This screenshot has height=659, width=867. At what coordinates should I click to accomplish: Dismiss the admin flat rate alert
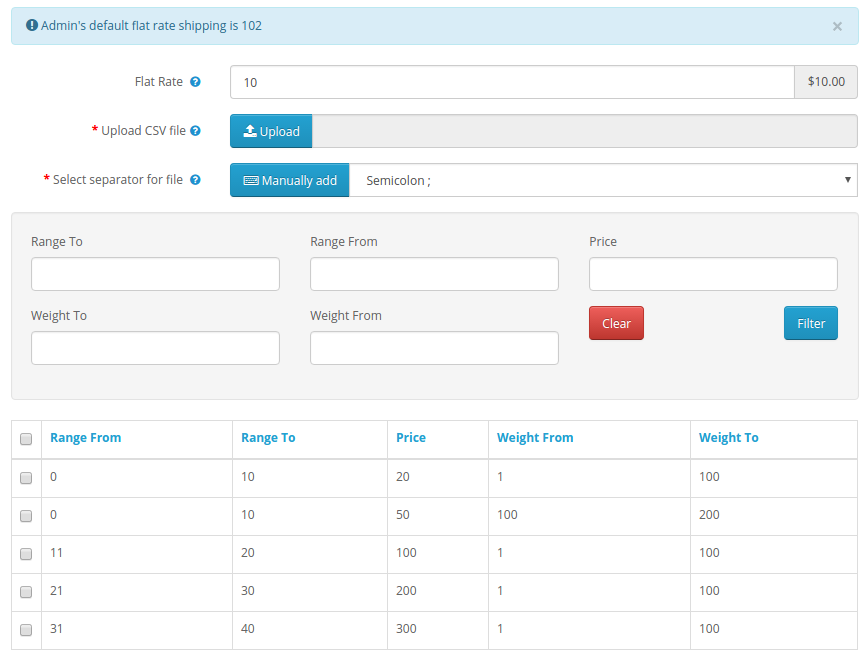tap(837, 27)
